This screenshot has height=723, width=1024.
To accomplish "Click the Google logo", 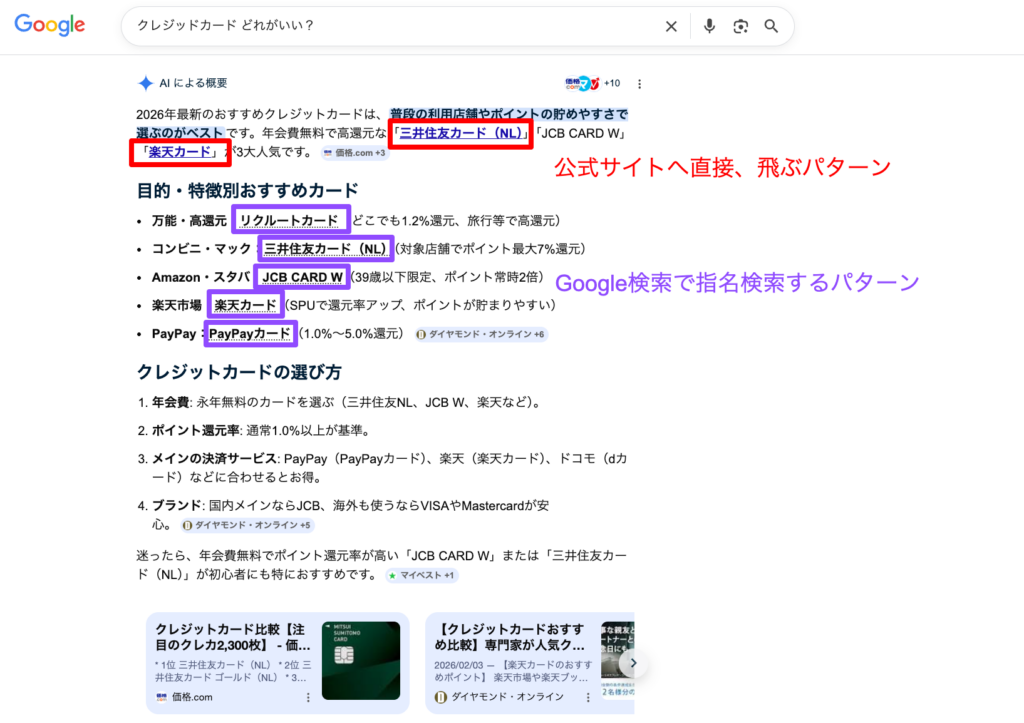I will (49, 26).
